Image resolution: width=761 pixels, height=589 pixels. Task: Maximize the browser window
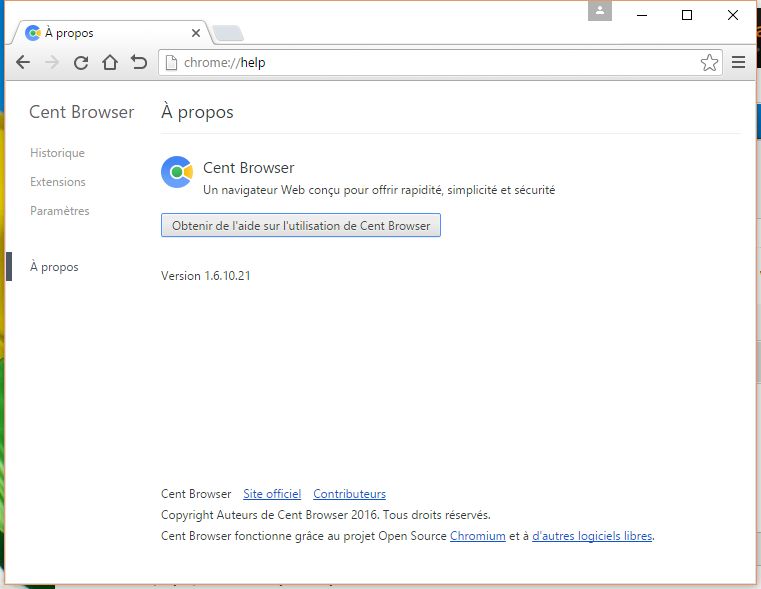point(687,15)
